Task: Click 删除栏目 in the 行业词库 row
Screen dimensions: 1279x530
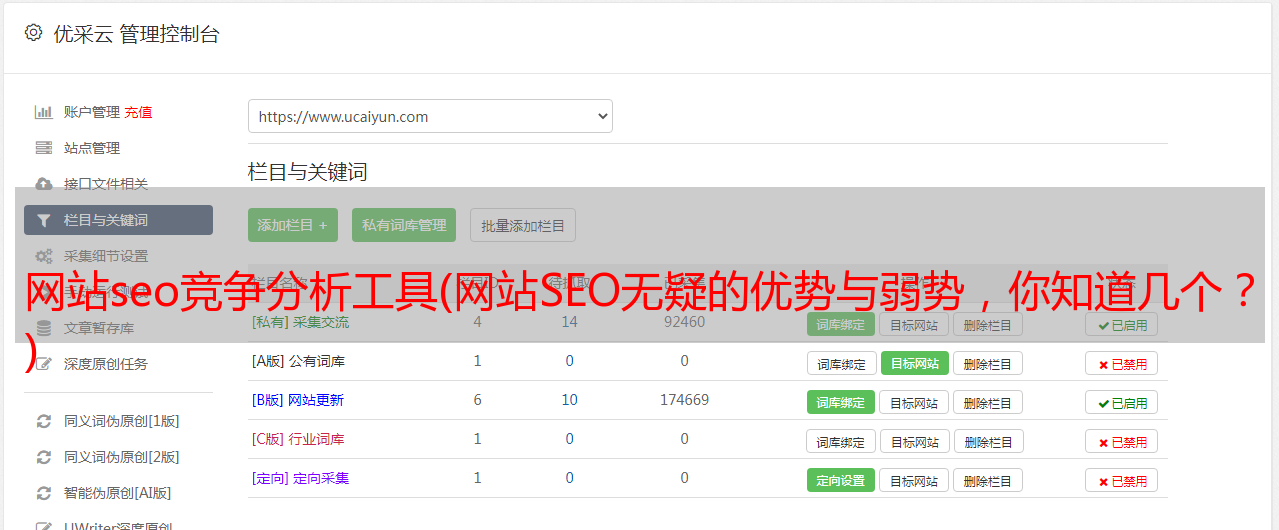Action: (x=988, y=441)
